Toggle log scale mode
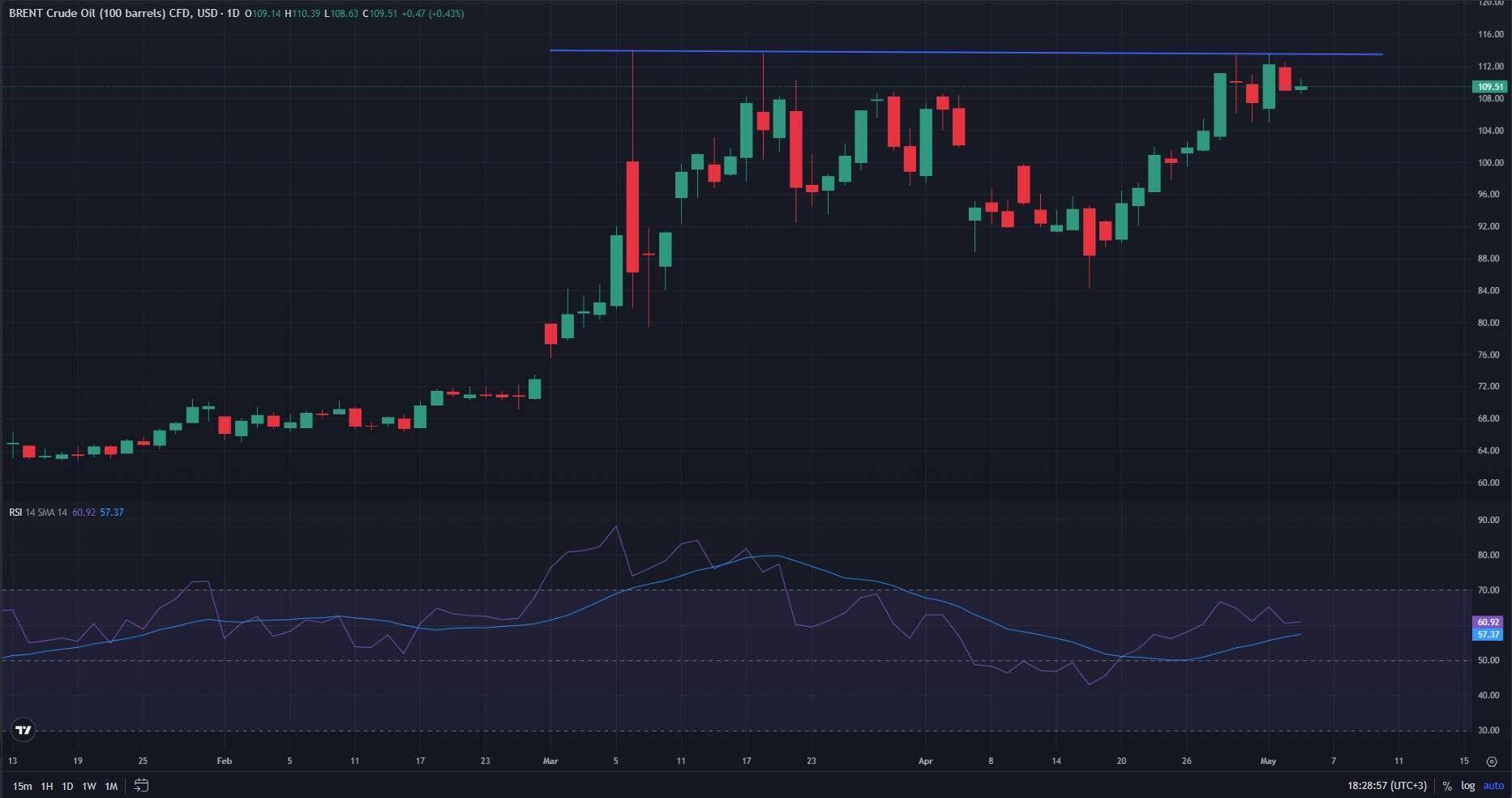This screenshot has height=798, width=1512. (x=1468, y=786)
